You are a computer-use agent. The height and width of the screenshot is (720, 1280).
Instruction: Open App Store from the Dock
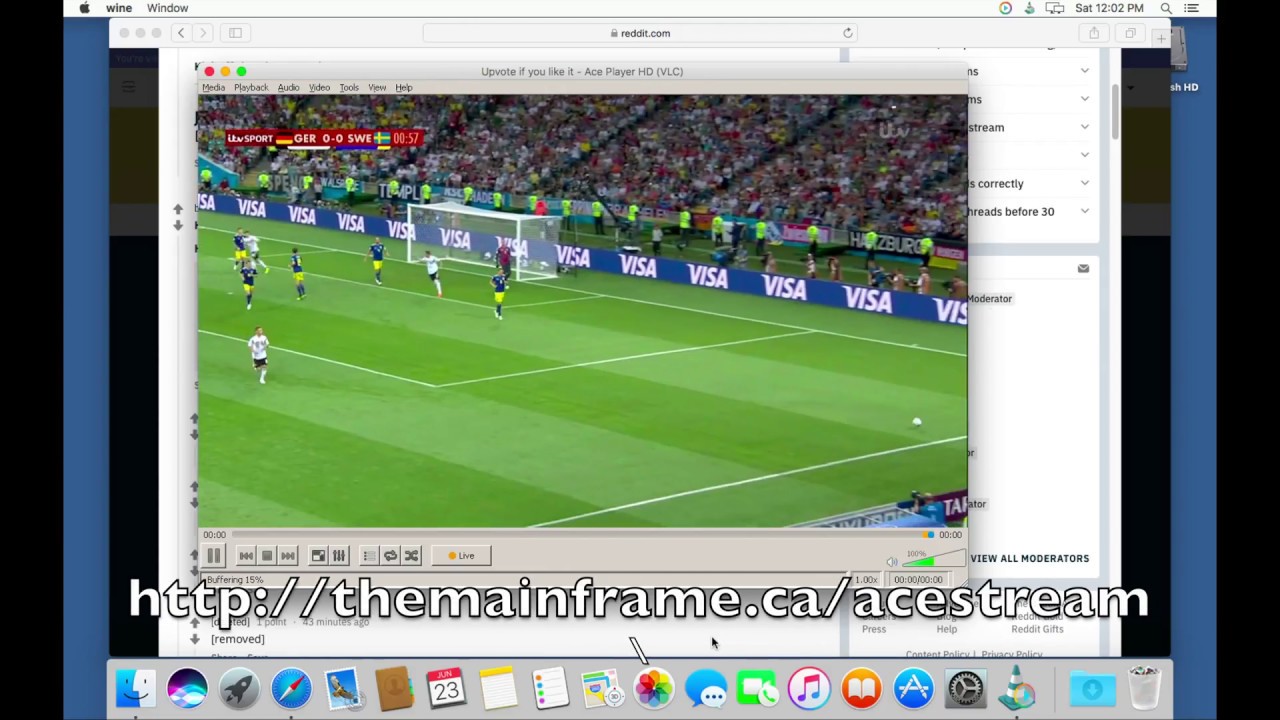913,689
